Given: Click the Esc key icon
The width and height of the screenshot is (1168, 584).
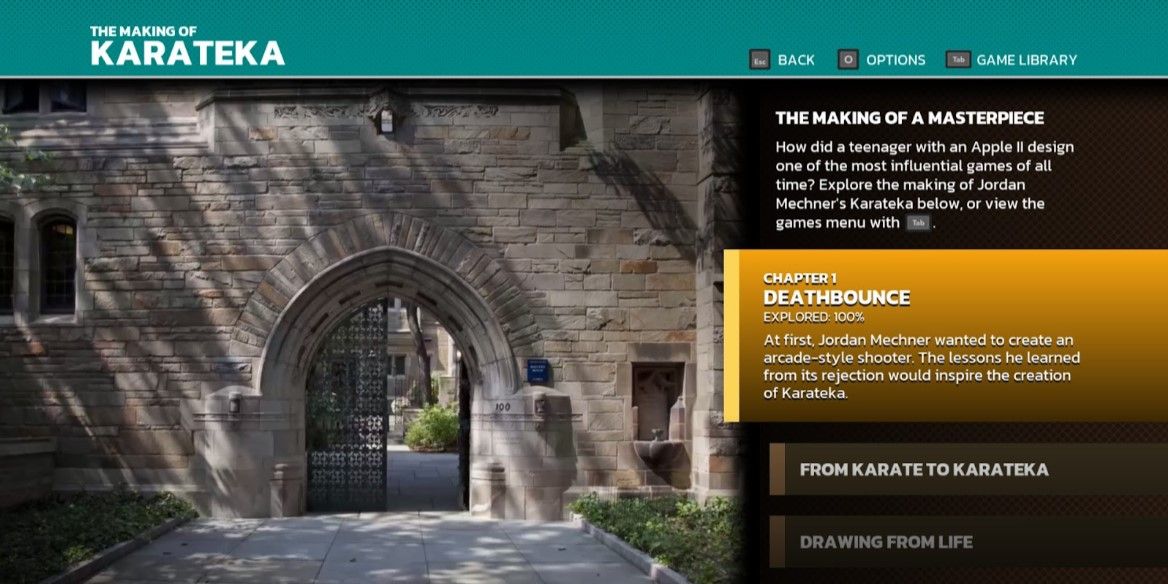Looking at the screenshot, I should point(759,60).
